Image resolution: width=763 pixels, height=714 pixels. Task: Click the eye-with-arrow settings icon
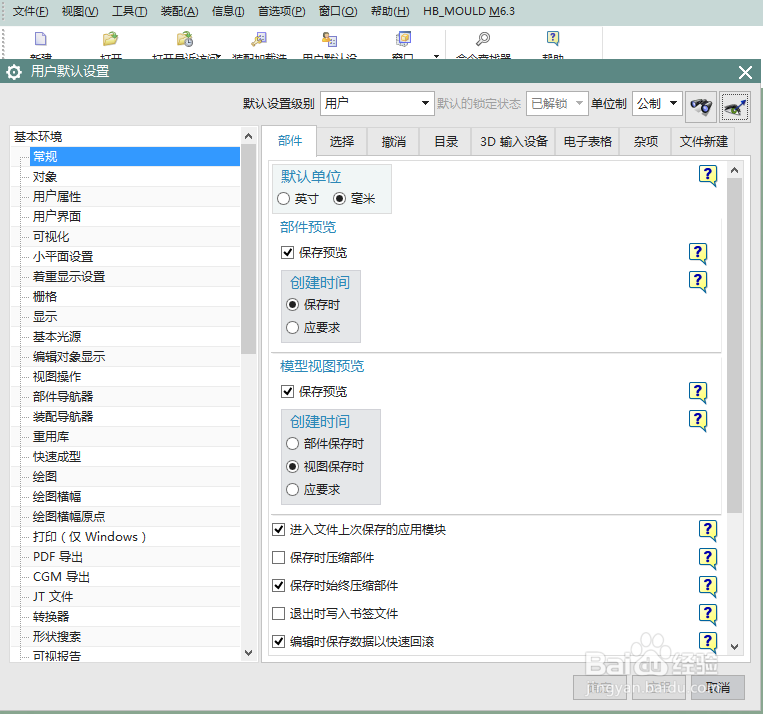coord(735,107)
